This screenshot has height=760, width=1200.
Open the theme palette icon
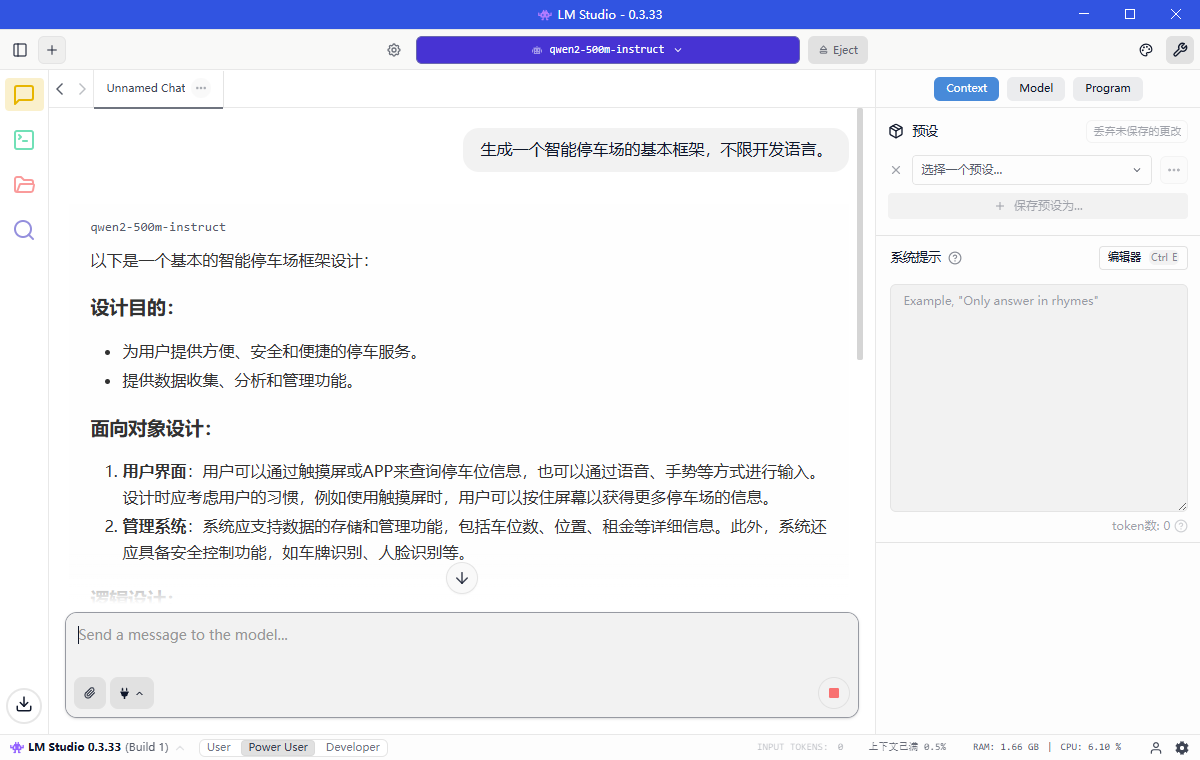click(1145, 49)
